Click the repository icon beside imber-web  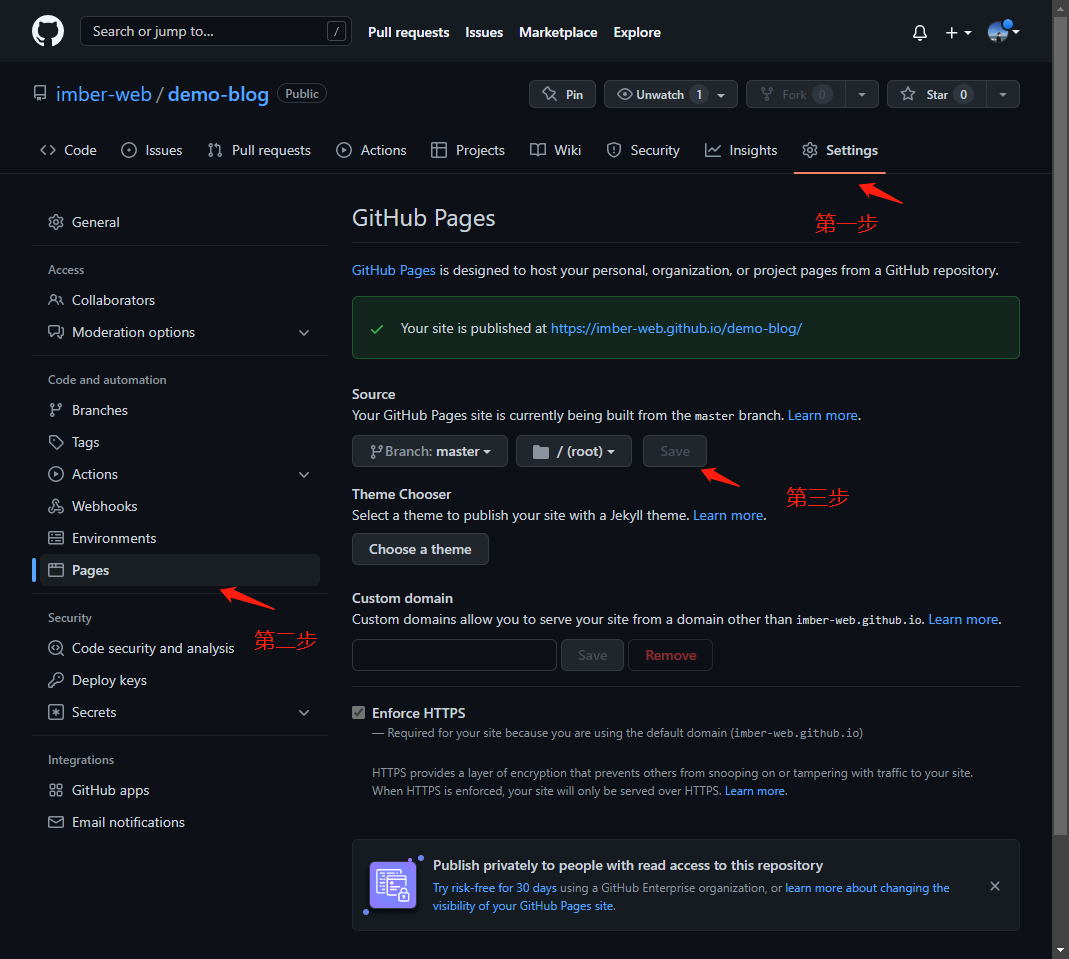40,93
